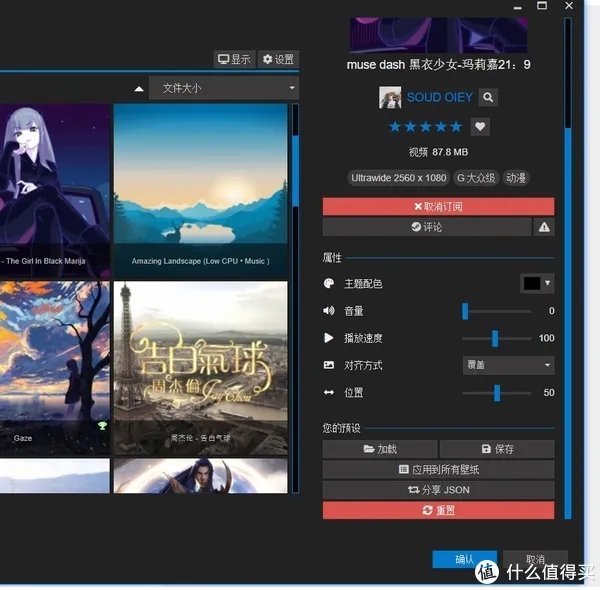The width and height of the screenshot is (600, 590).
Task: Open 主题配色 color swatch picker
Action: click(x=537, y=283)
